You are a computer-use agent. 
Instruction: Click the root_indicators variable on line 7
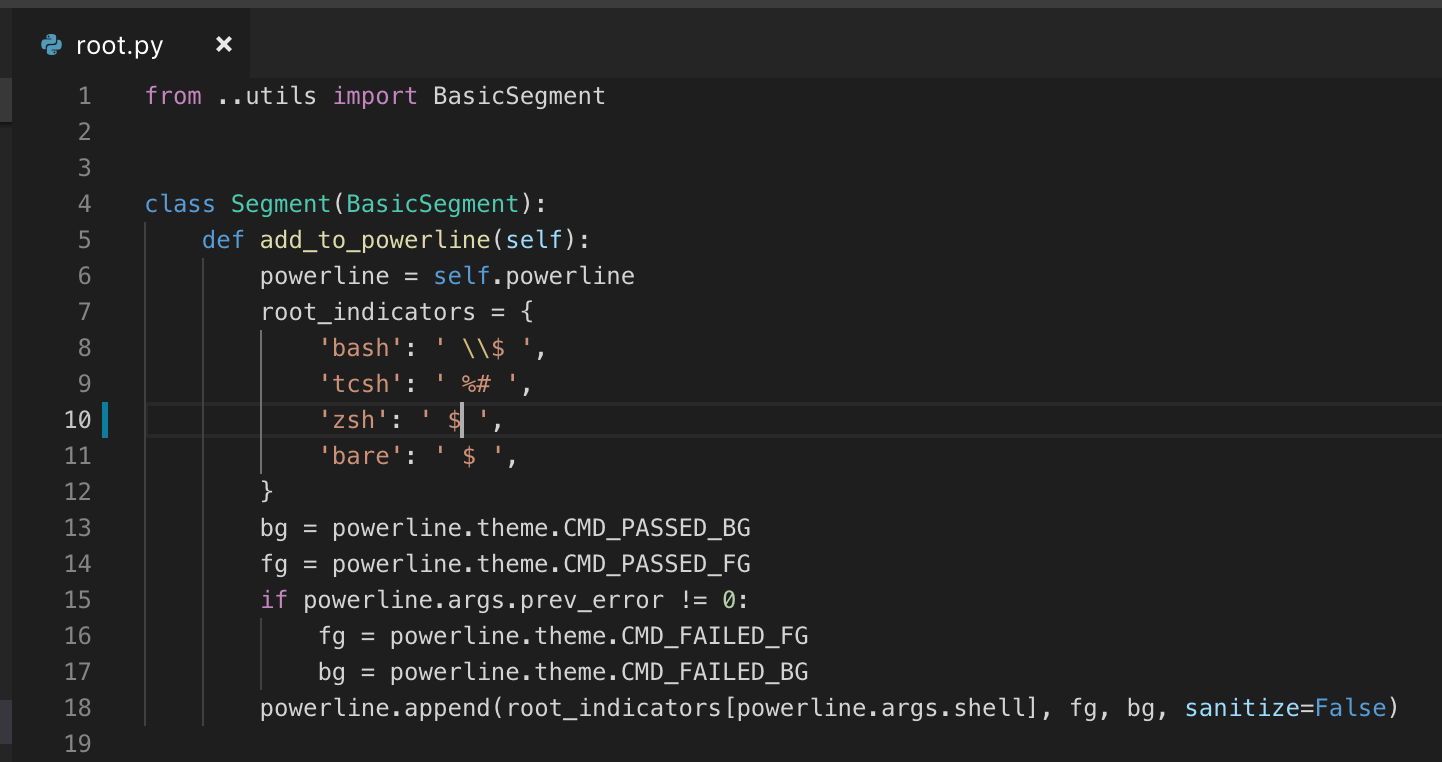(368, 311)
